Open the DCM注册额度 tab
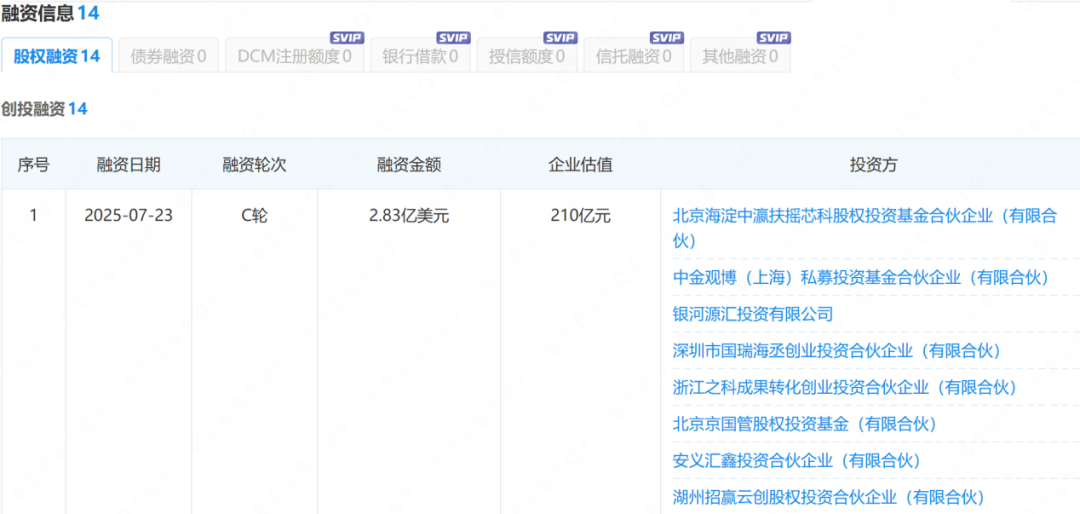Screen dimensions: 1080x514 pyautogui.click(x=294, y=57)
